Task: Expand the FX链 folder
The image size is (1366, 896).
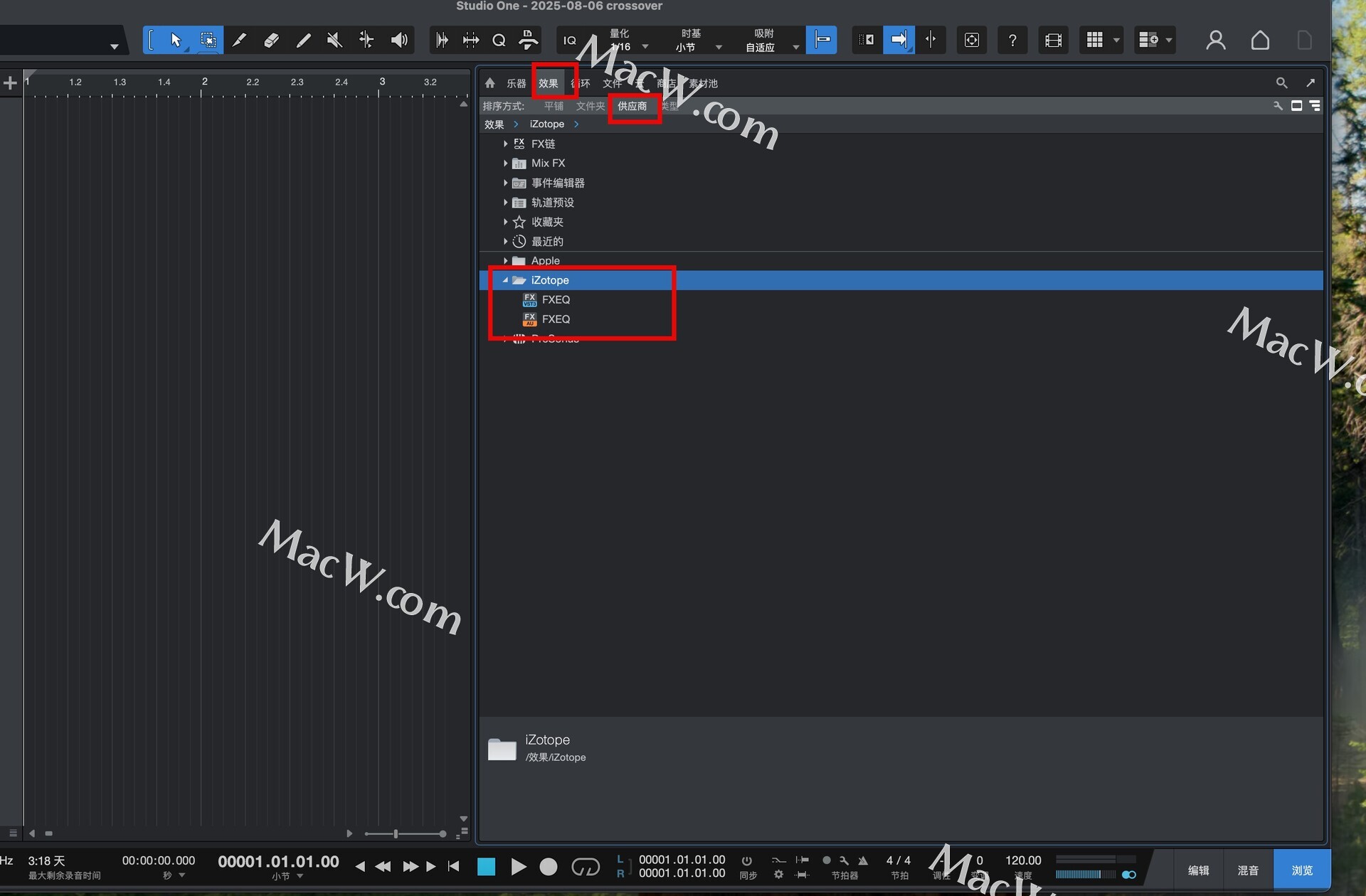Action: pyautogui.click(x=505, y=144)
